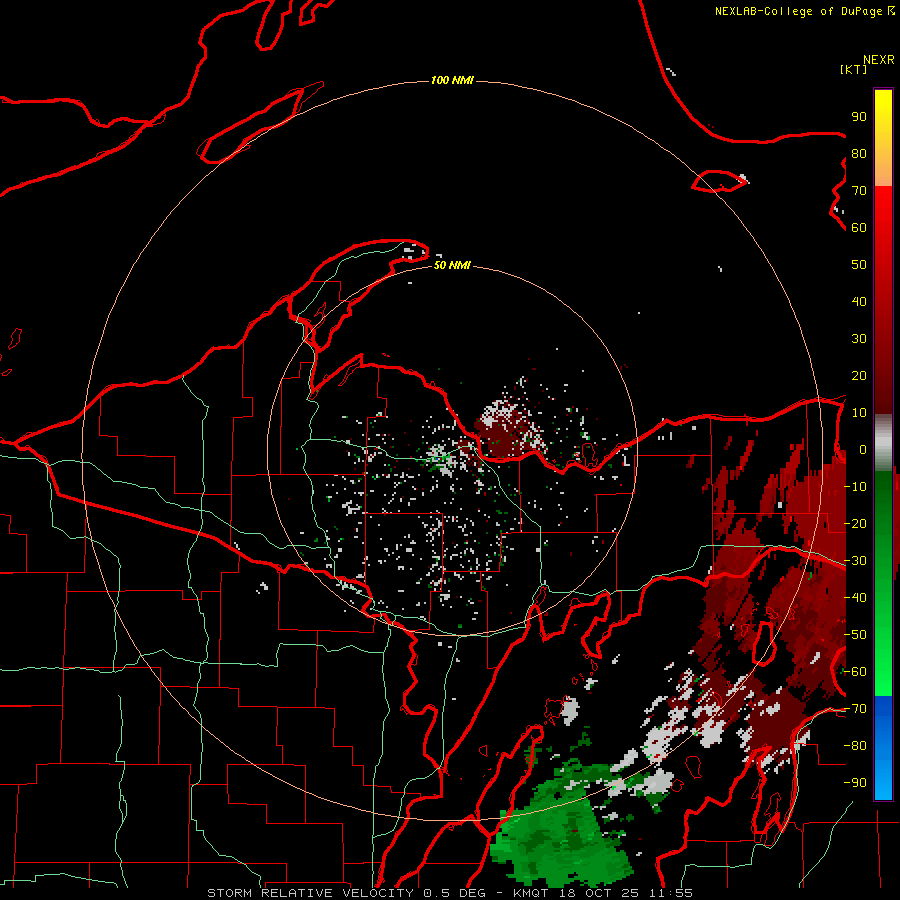Image resolution: width=900 pixels, height=900 pixels.
Task: Click the KMQT station identifier in the caption
Action: pos(533,893)
